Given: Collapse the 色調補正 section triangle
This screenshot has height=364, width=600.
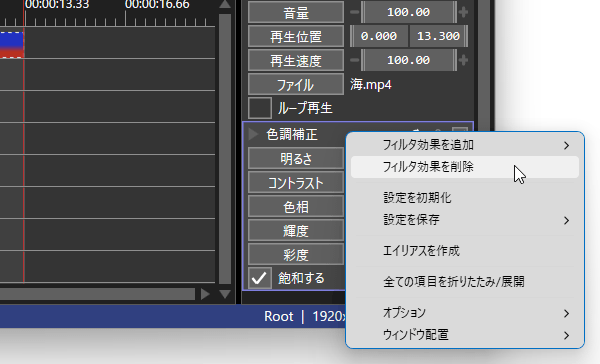Looking at the screenshot, I should tap(253, 134).
